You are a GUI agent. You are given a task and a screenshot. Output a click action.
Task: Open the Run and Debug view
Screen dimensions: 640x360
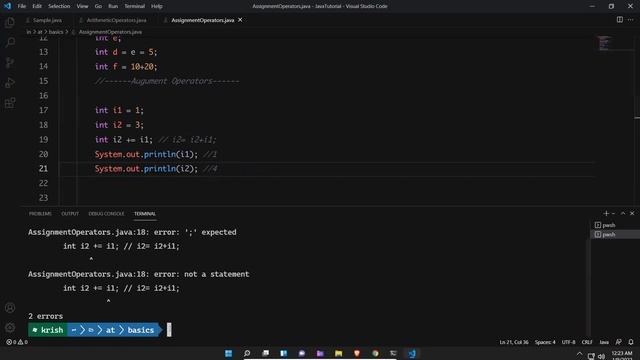click(x=10, y=82)
